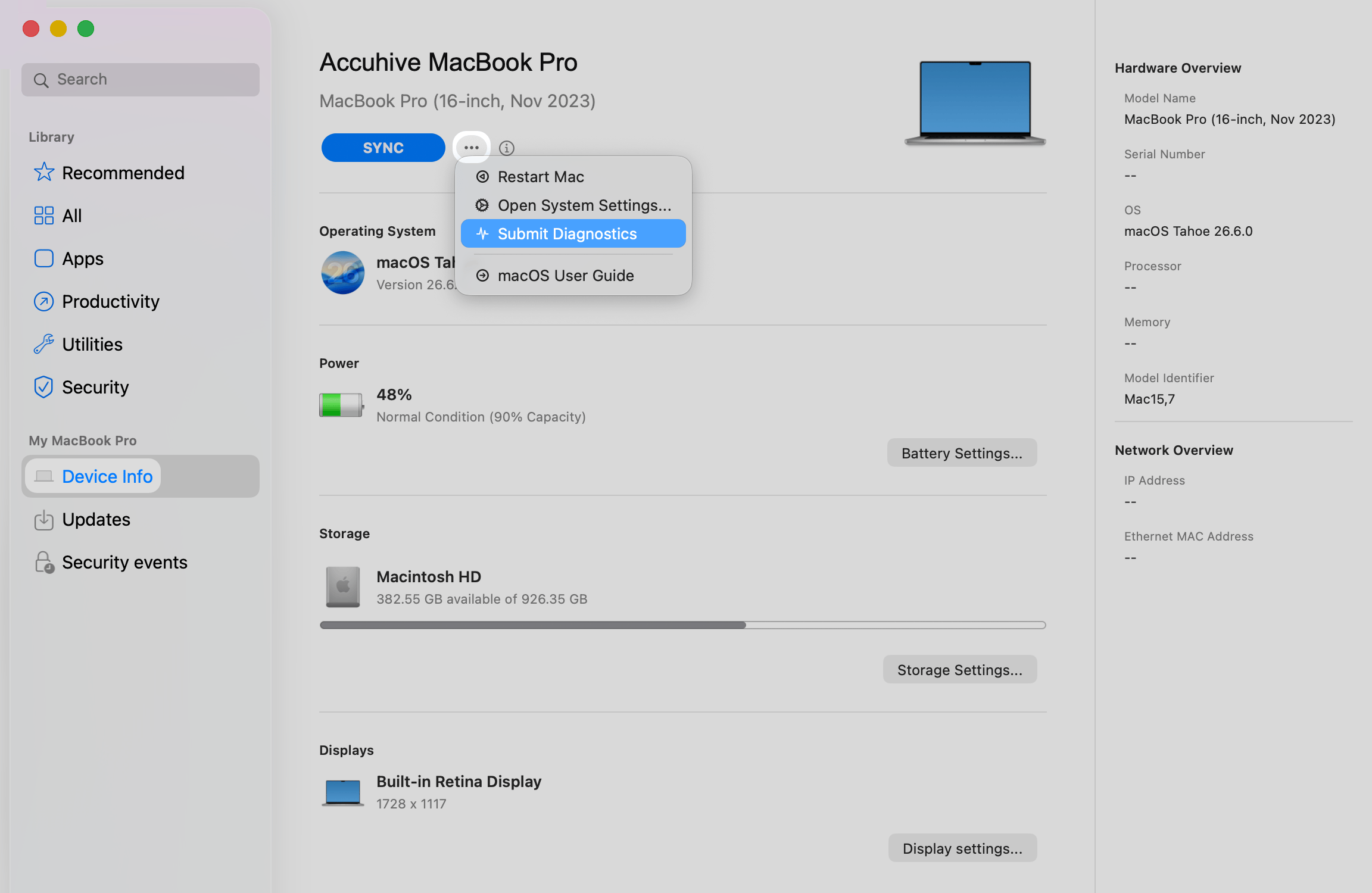Click the Updates download icon
The image size is (1372, 893).
[x=43, y=520]
